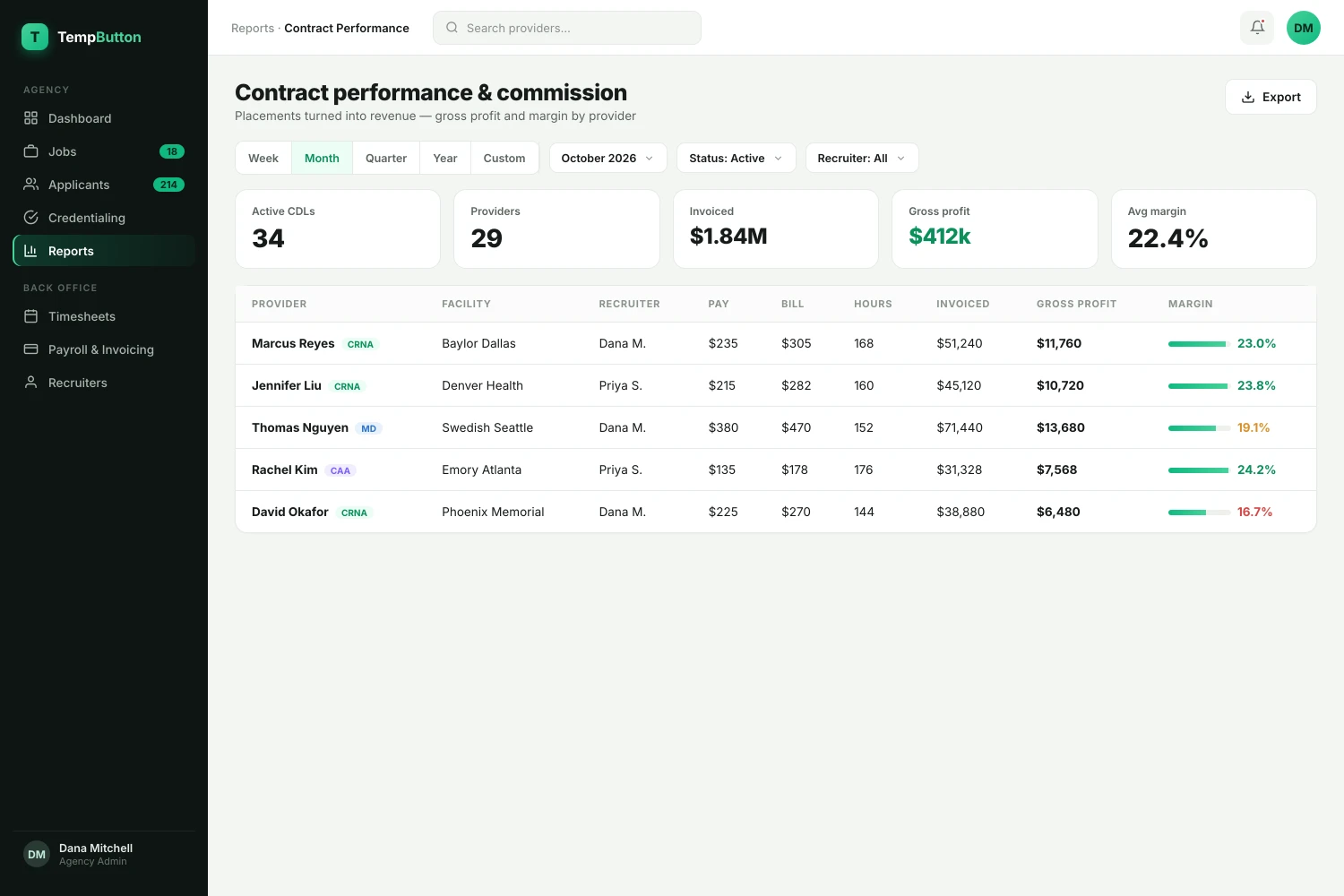This screenshot has height=896, width=1344.
Task: Click the Gross profit $412k card
Action: pyautogui.click(x=995, y=228)
